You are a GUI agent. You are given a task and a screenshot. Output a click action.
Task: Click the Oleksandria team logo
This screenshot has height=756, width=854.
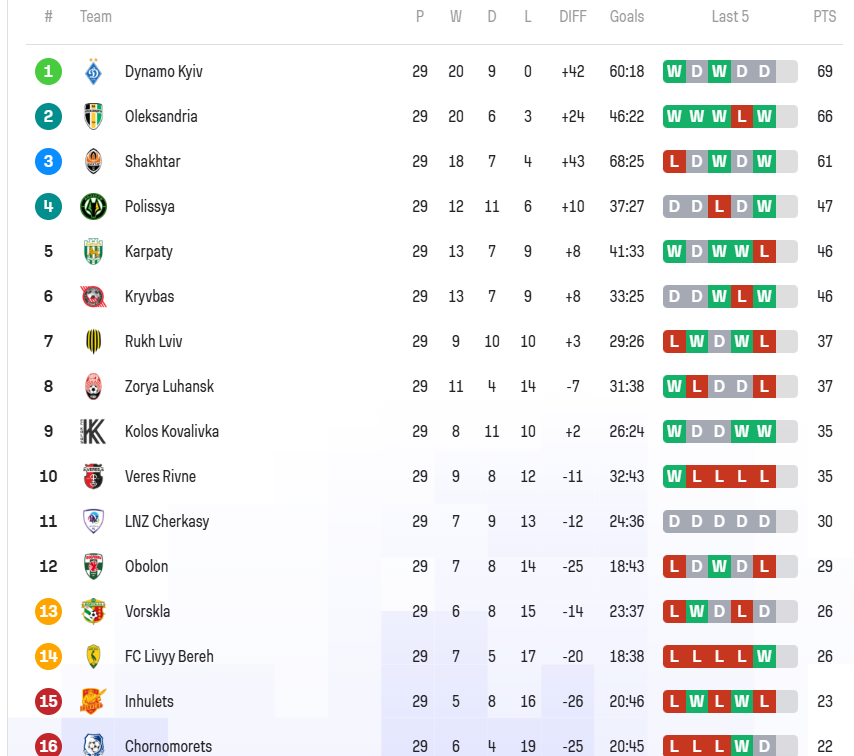93,117
